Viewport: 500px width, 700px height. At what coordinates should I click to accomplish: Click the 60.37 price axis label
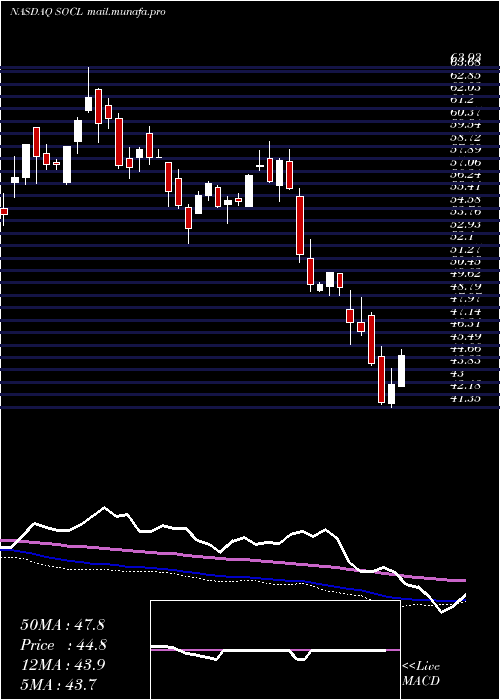coord(465,113)
